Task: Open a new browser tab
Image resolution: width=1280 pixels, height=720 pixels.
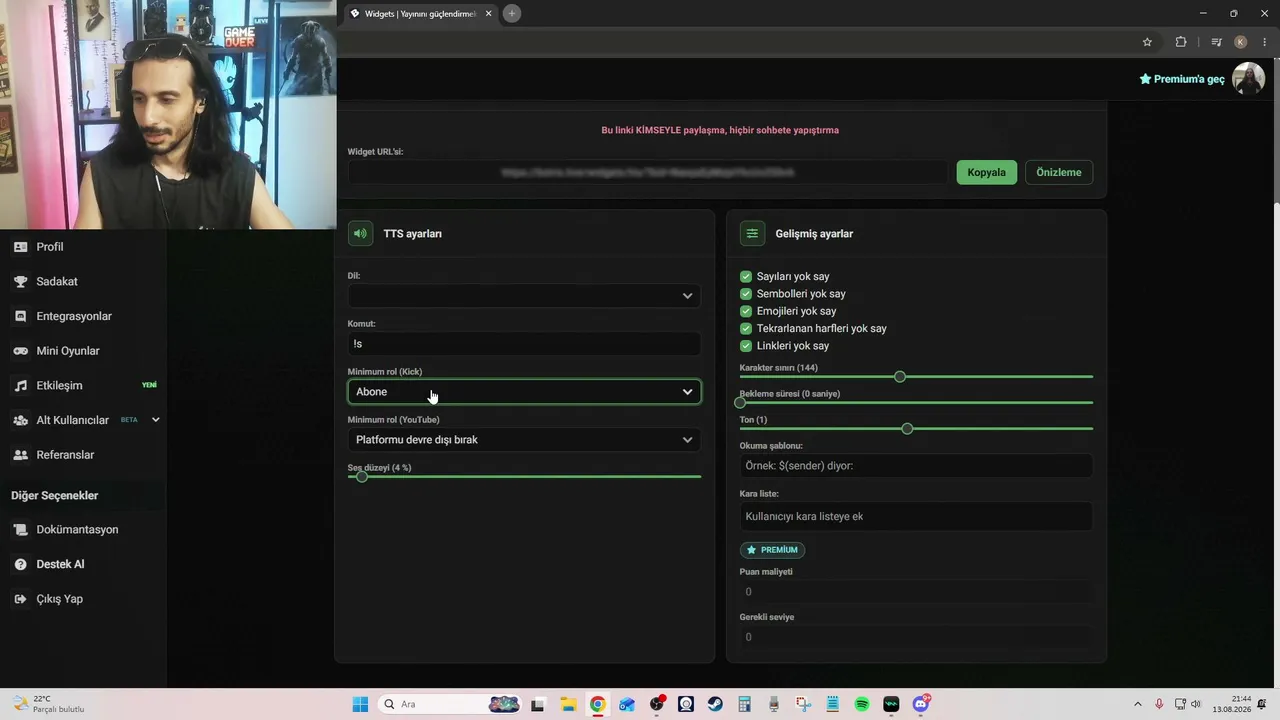Action: coord(512,14)
